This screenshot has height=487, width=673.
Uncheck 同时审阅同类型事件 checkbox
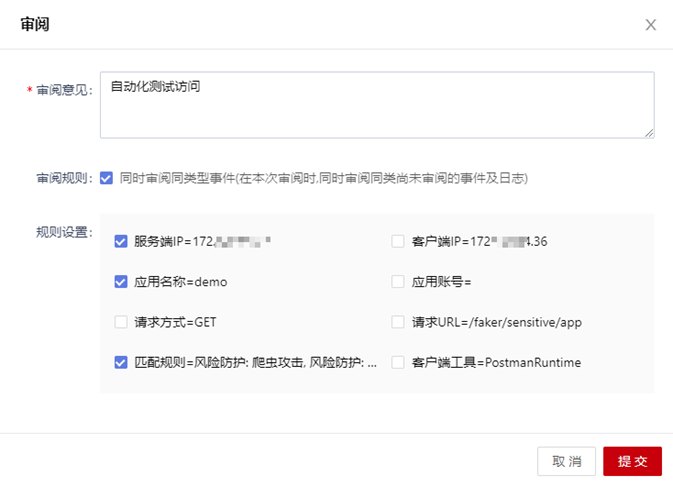(x=106, y=178)
